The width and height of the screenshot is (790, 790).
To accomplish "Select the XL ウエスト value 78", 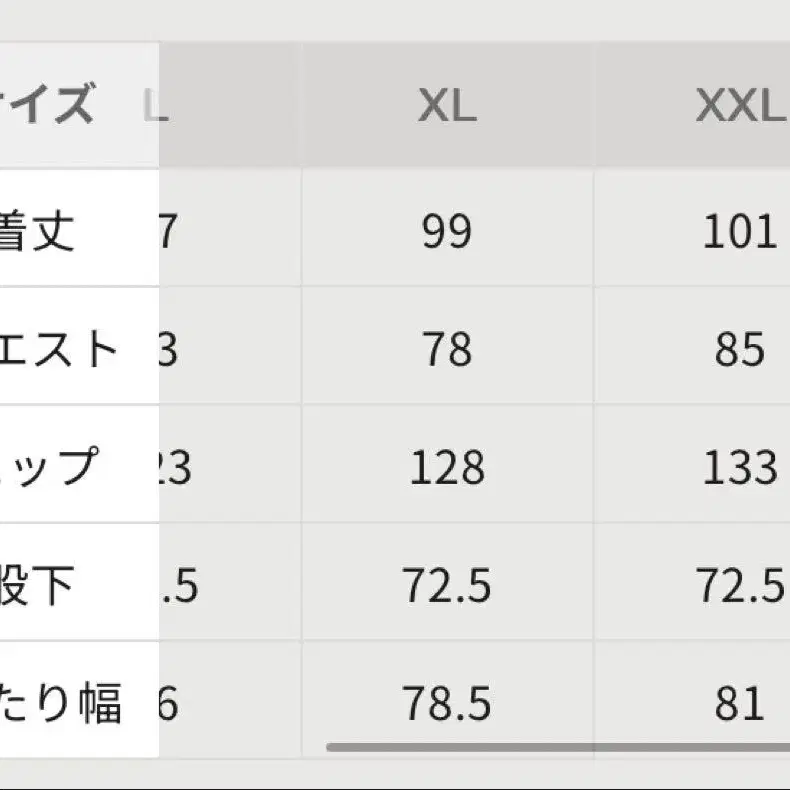I will click(446, 350).
